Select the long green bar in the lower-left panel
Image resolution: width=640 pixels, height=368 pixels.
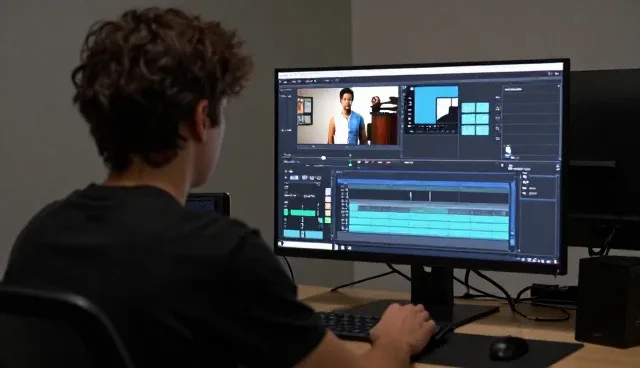[303, 213]
